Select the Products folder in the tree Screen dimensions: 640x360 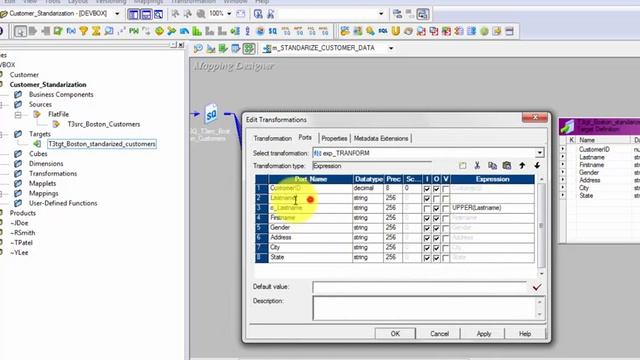[x=23, y=213]
